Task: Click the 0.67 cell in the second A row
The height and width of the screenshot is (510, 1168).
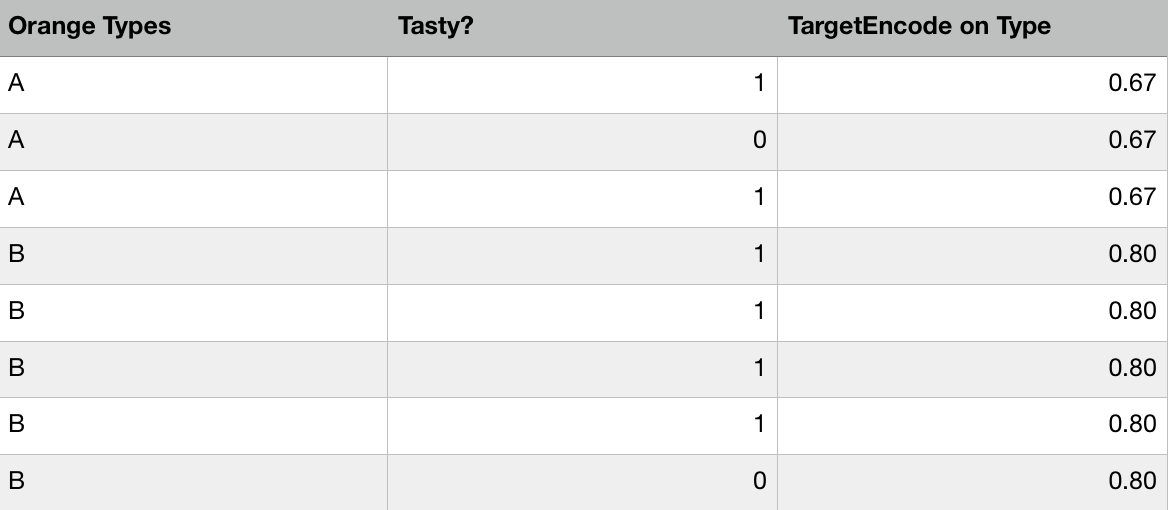Action: point(1132,141)
